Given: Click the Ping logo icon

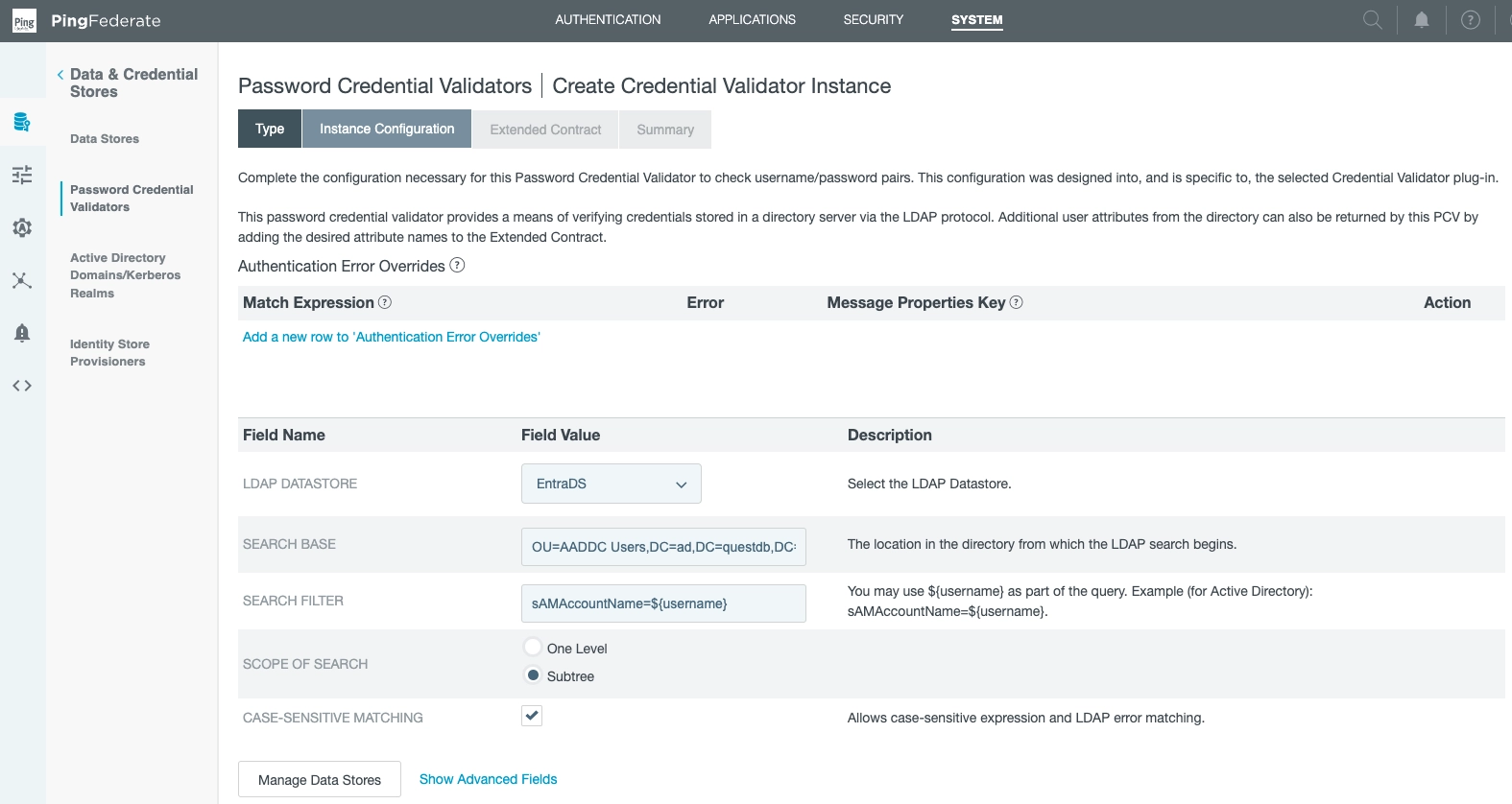Looking at the screenshot, I should tap(24, 21).
